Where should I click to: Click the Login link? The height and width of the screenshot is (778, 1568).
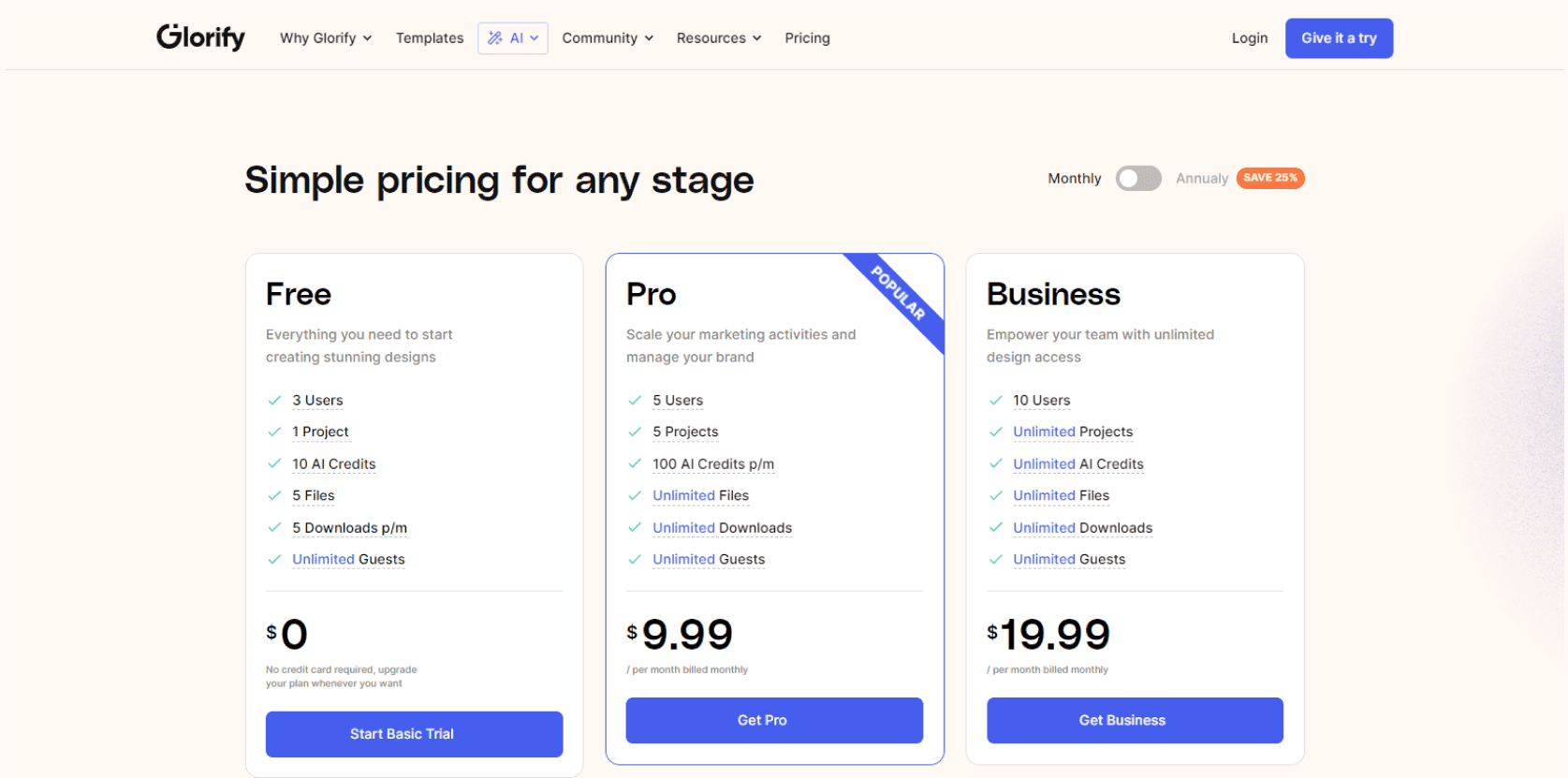(1250, 38)
